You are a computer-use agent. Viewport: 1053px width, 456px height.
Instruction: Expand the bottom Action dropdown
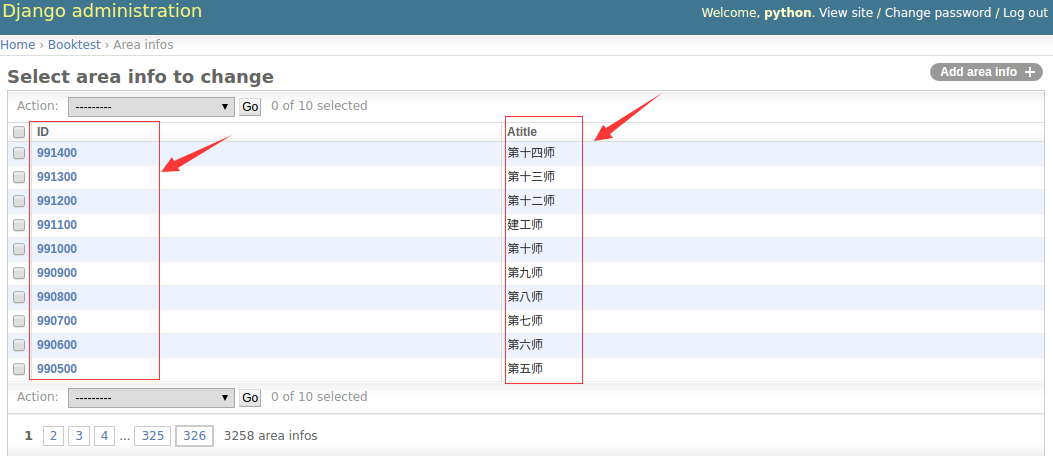150,397
